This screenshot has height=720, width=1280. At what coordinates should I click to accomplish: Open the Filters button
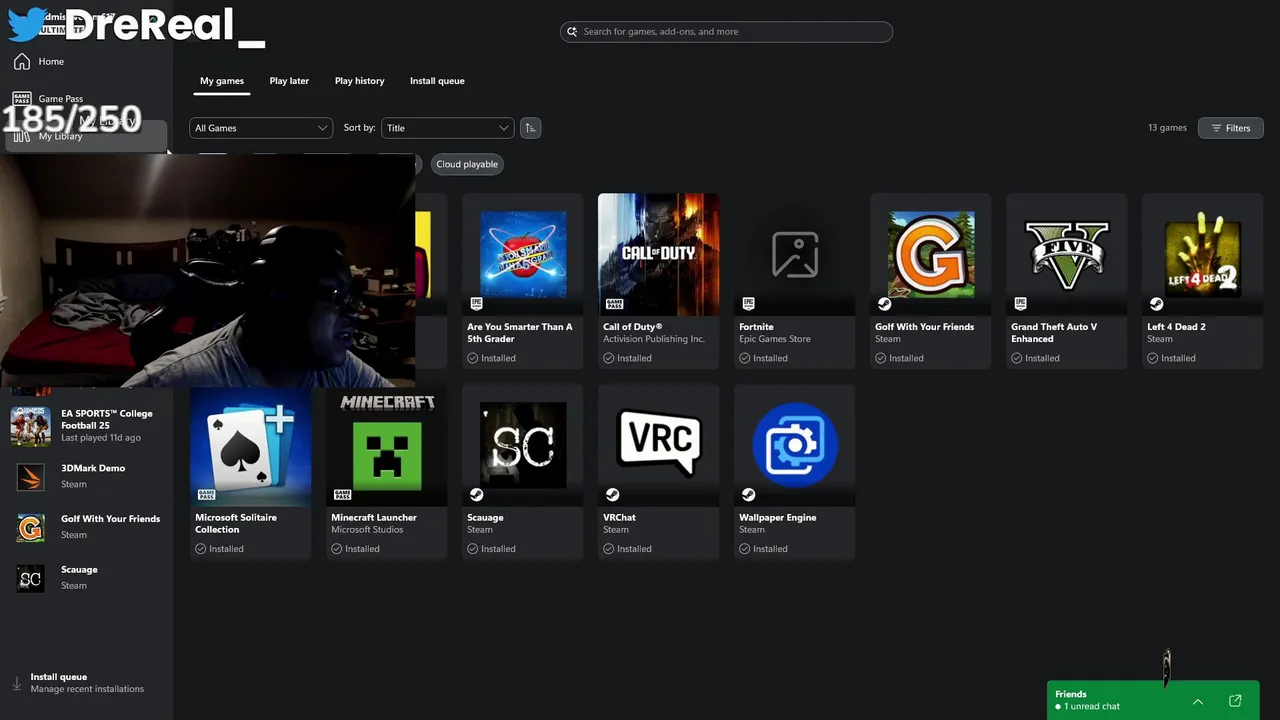[x=1231, y=128]
